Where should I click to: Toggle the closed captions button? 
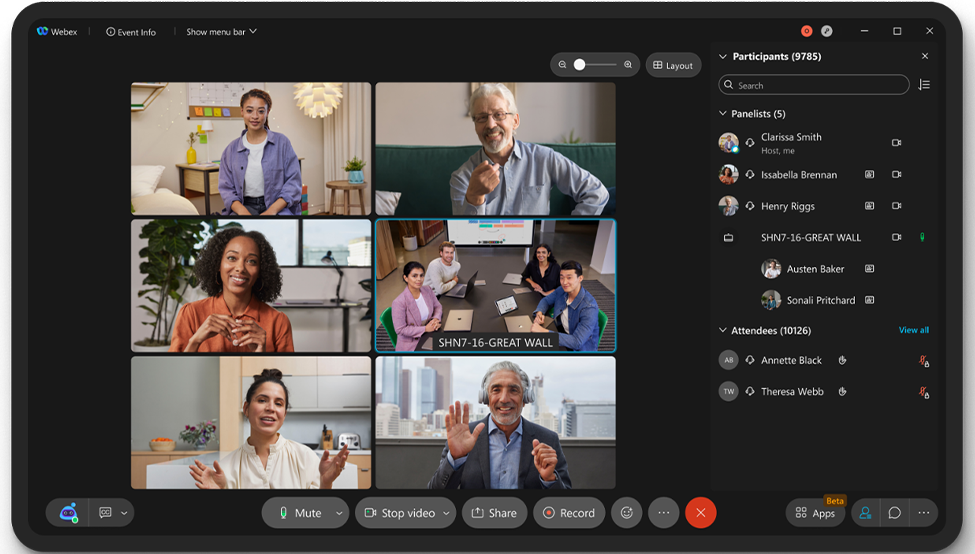[x=105, y=513]
